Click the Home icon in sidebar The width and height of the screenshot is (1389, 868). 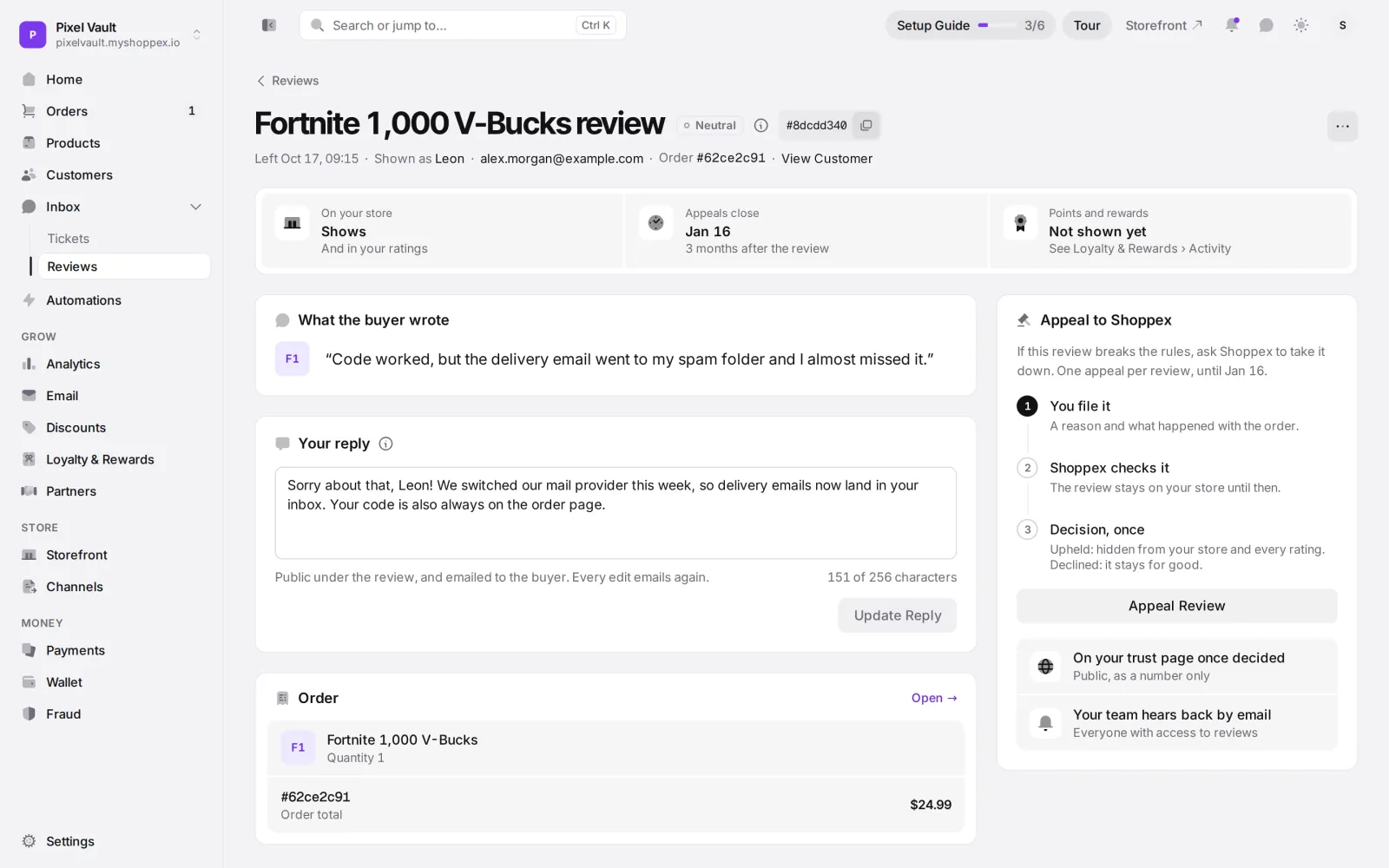[x=29, y=79]
